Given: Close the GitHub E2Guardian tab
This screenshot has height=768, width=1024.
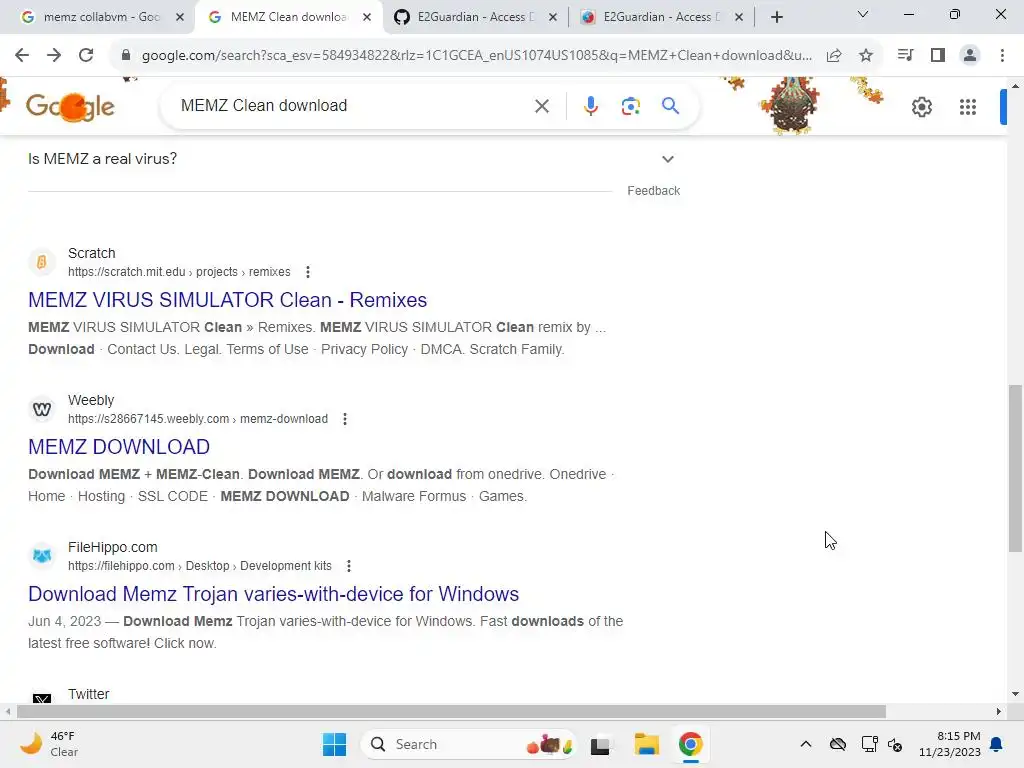Looking at the screenshot, I should [x=552, y=18].
